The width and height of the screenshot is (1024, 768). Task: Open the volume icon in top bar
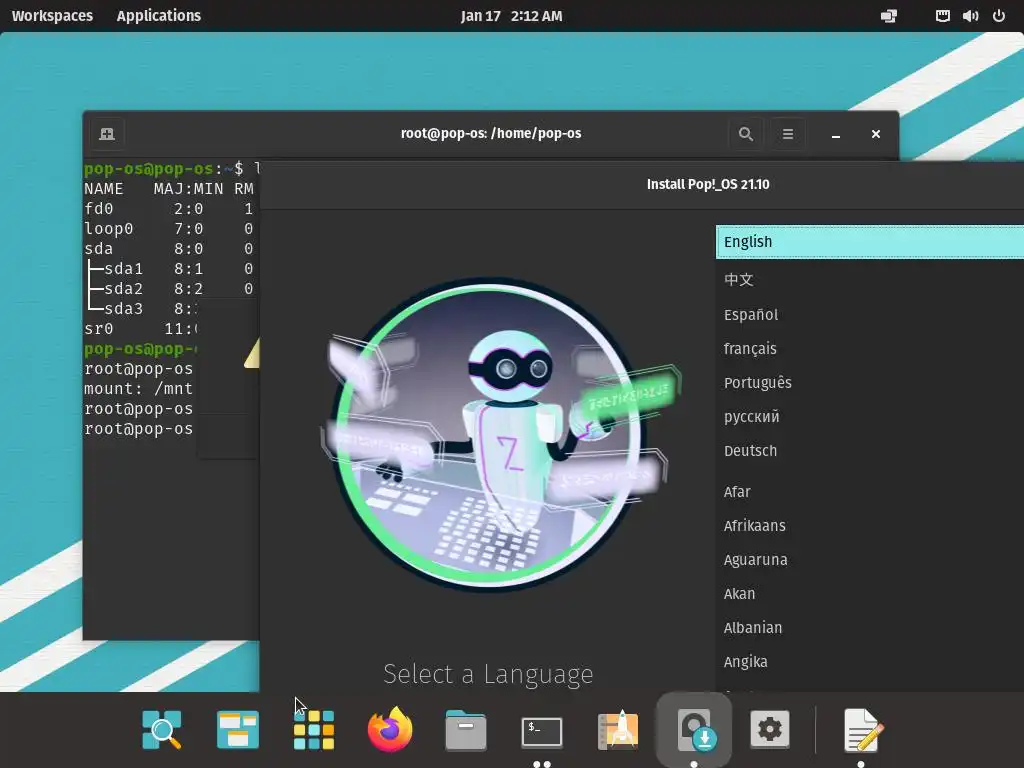[x=970, y=16]
